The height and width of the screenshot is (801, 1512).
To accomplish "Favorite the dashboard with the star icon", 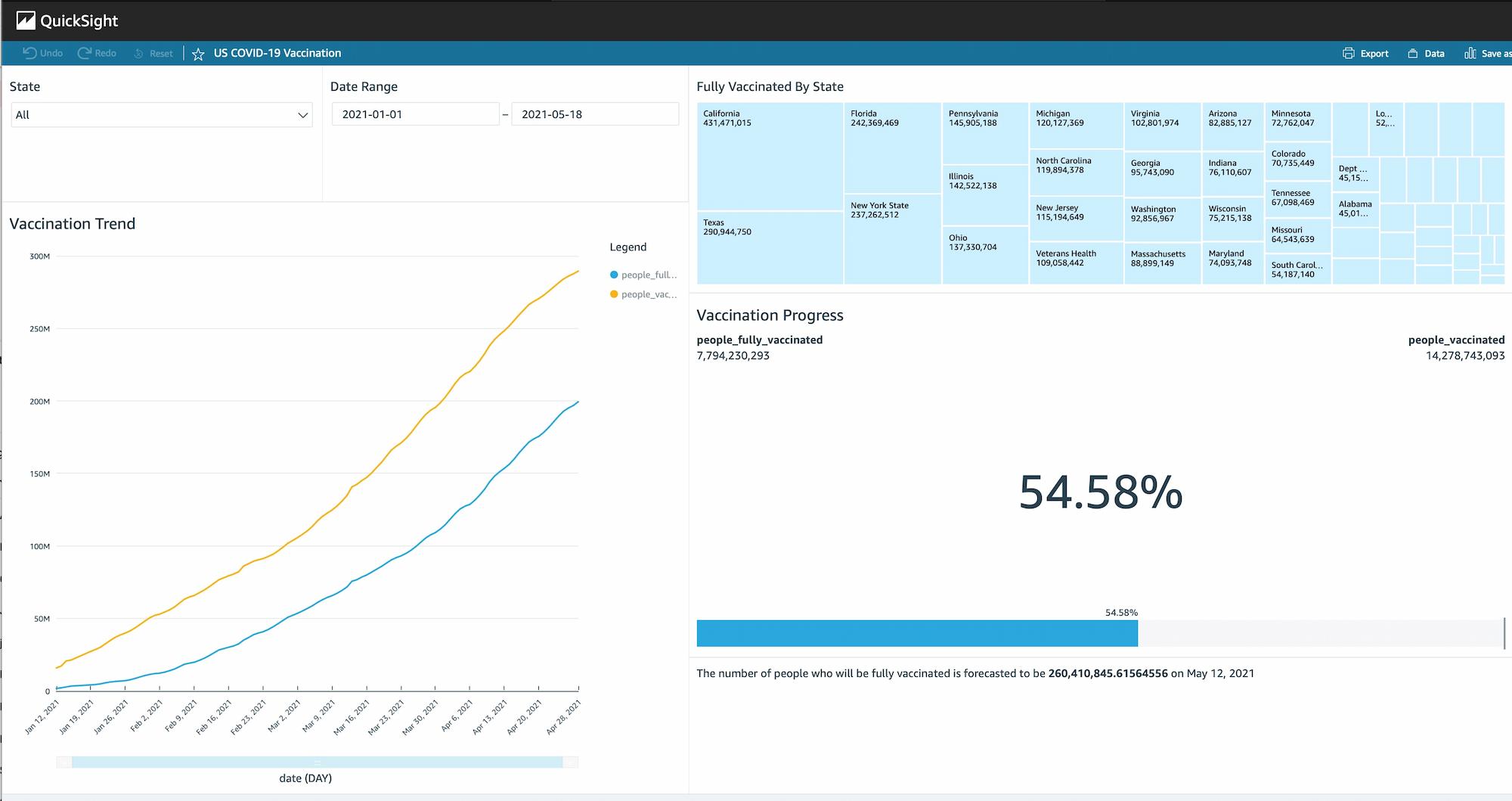I will click(x=198, y=54).
